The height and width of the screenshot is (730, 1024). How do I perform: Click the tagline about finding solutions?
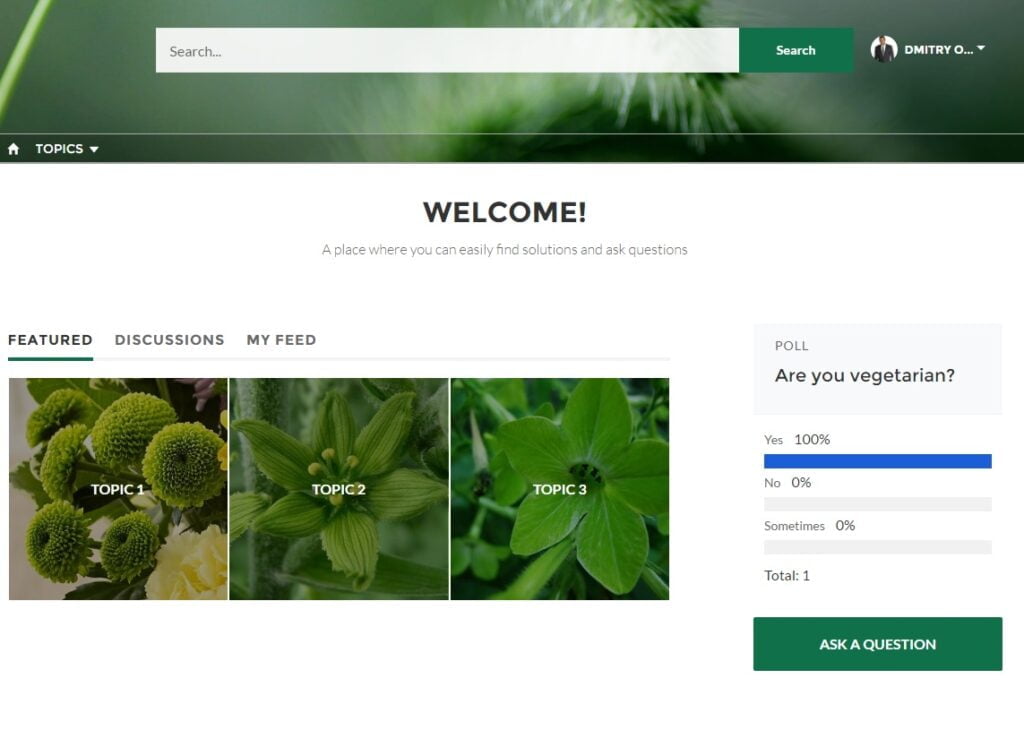tap(505, 249)
